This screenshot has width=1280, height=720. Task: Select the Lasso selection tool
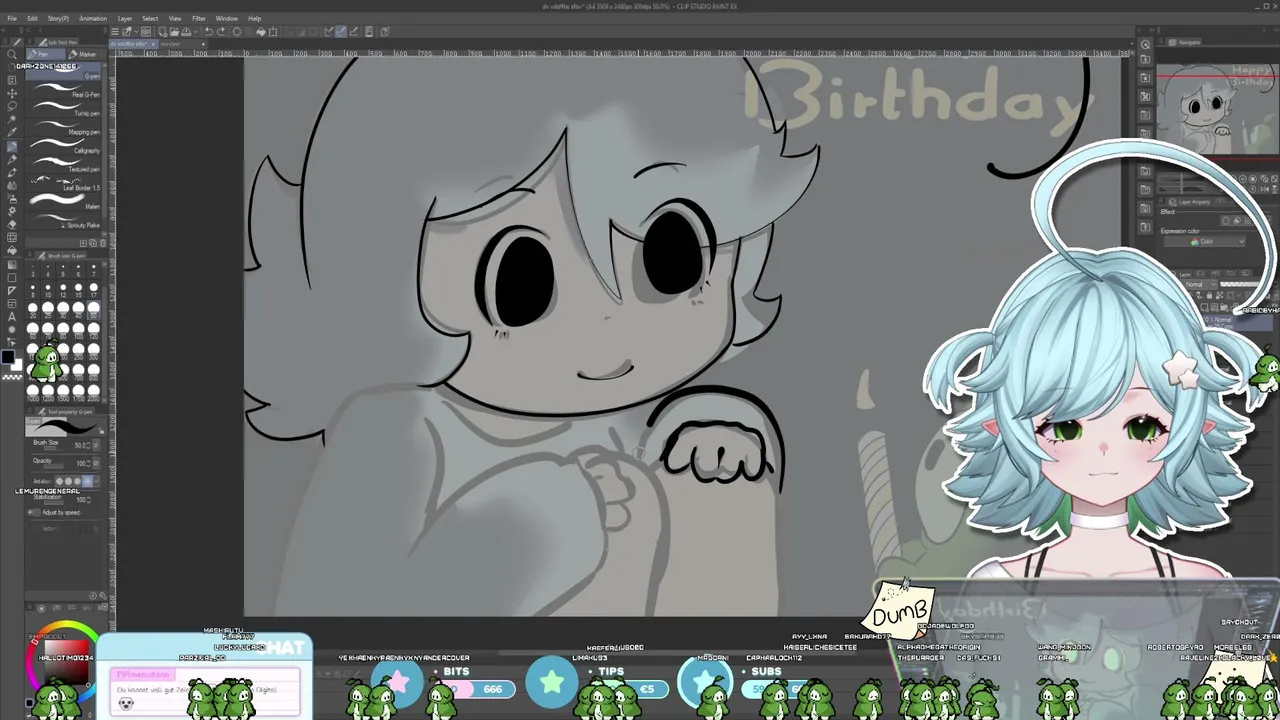click(12, 106)
